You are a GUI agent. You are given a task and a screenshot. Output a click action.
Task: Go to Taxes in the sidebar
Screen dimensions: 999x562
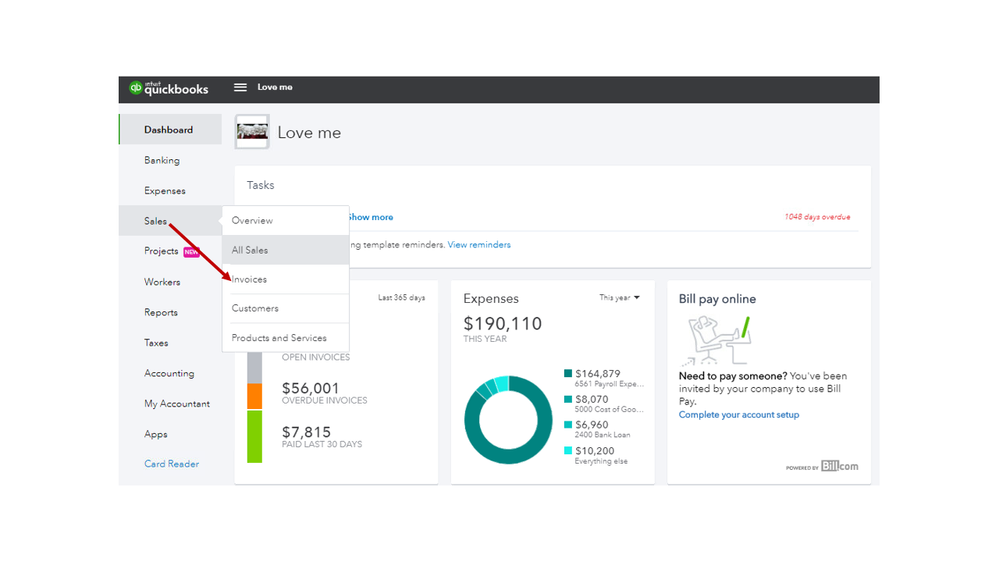coord(156,343)
